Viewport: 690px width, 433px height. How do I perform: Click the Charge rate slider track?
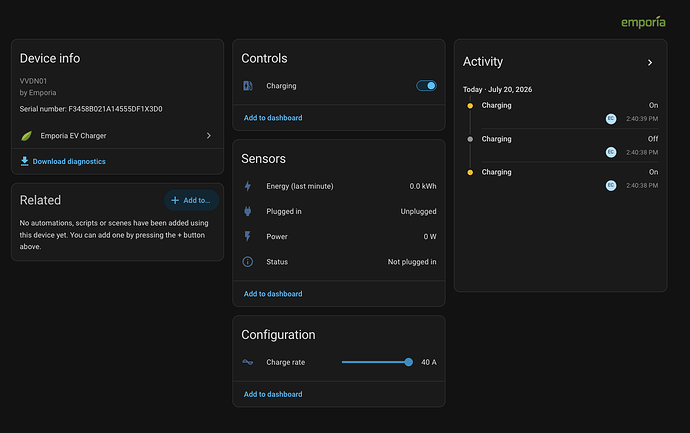pyautogui.click(x=375, y=362)
